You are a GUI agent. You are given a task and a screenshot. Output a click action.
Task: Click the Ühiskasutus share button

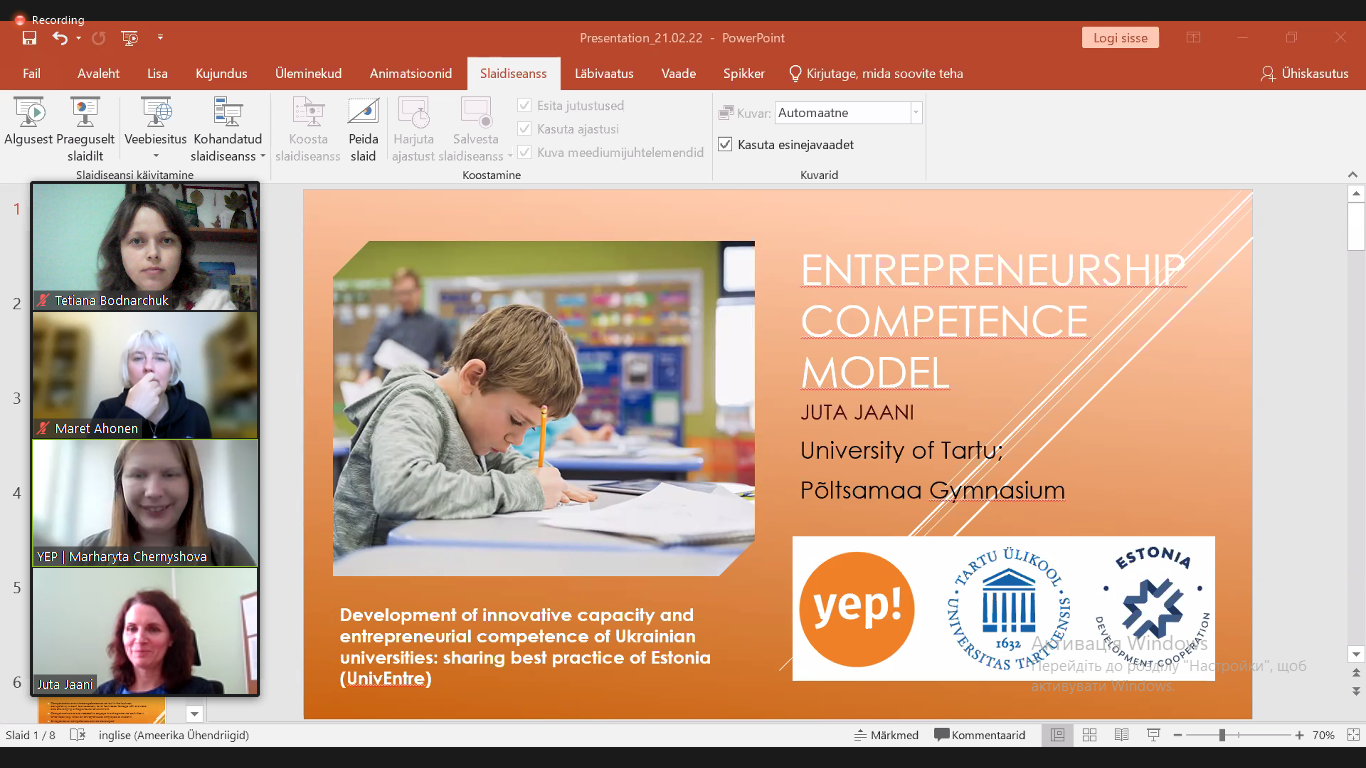click(1305, 74)
